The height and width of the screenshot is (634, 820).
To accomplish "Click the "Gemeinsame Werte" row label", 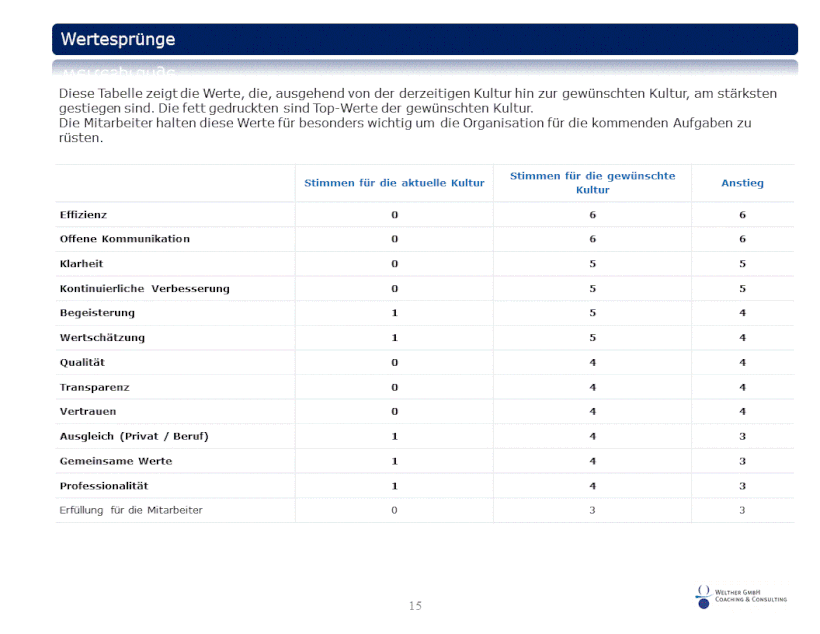I will click(116, 461).
